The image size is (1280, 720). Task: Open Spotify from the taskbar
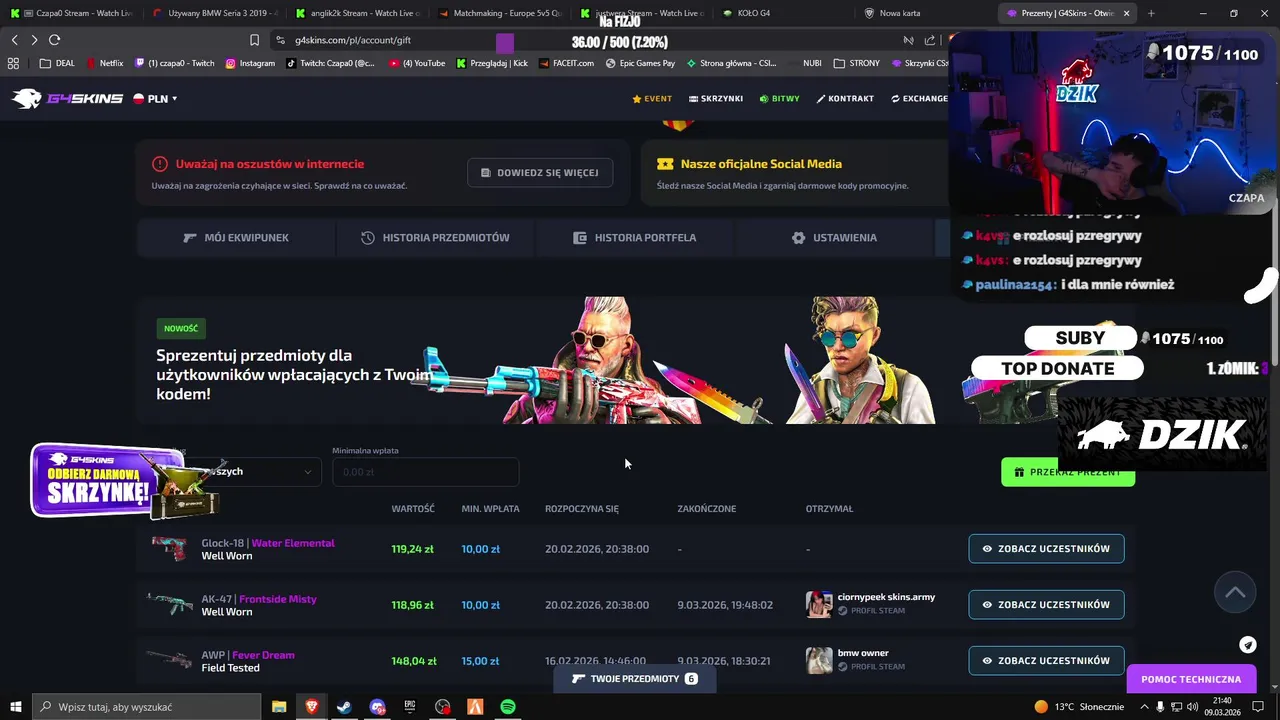pos(508,707)
